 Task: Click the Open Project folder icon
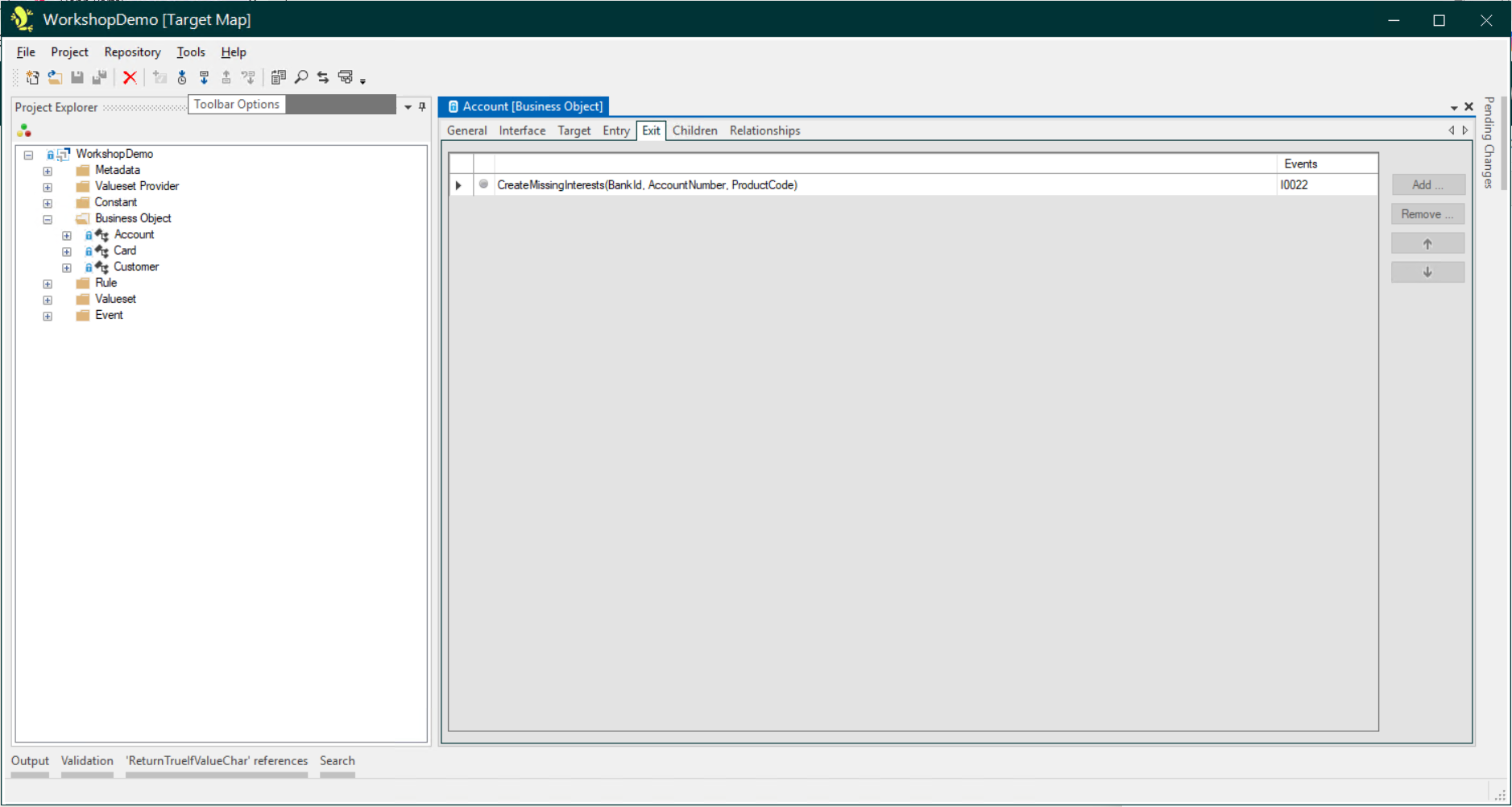(55, 77)
